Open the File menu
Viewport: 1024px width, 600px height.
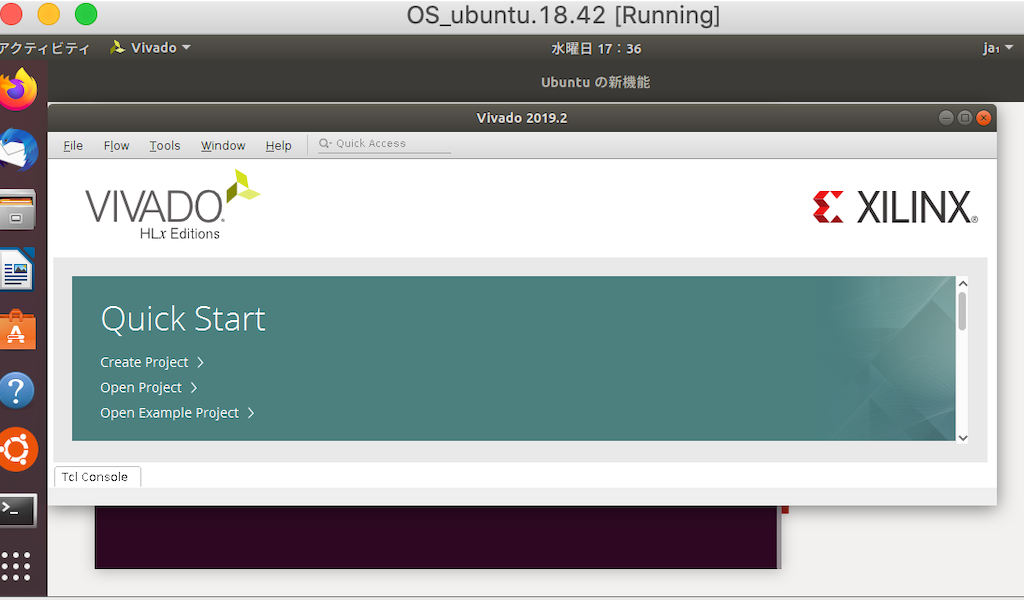73,146
